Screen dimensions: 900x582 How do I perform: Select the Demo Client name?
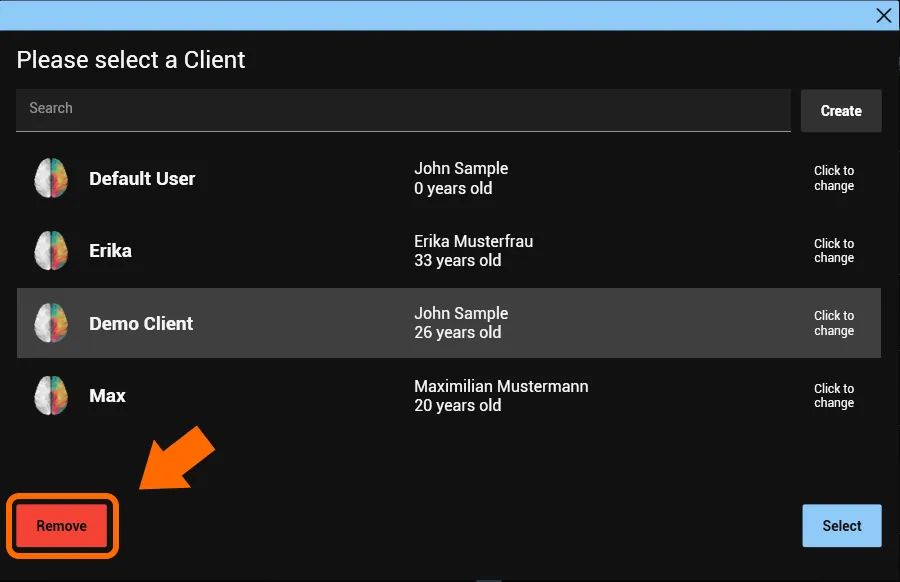[x=141, y=324]
